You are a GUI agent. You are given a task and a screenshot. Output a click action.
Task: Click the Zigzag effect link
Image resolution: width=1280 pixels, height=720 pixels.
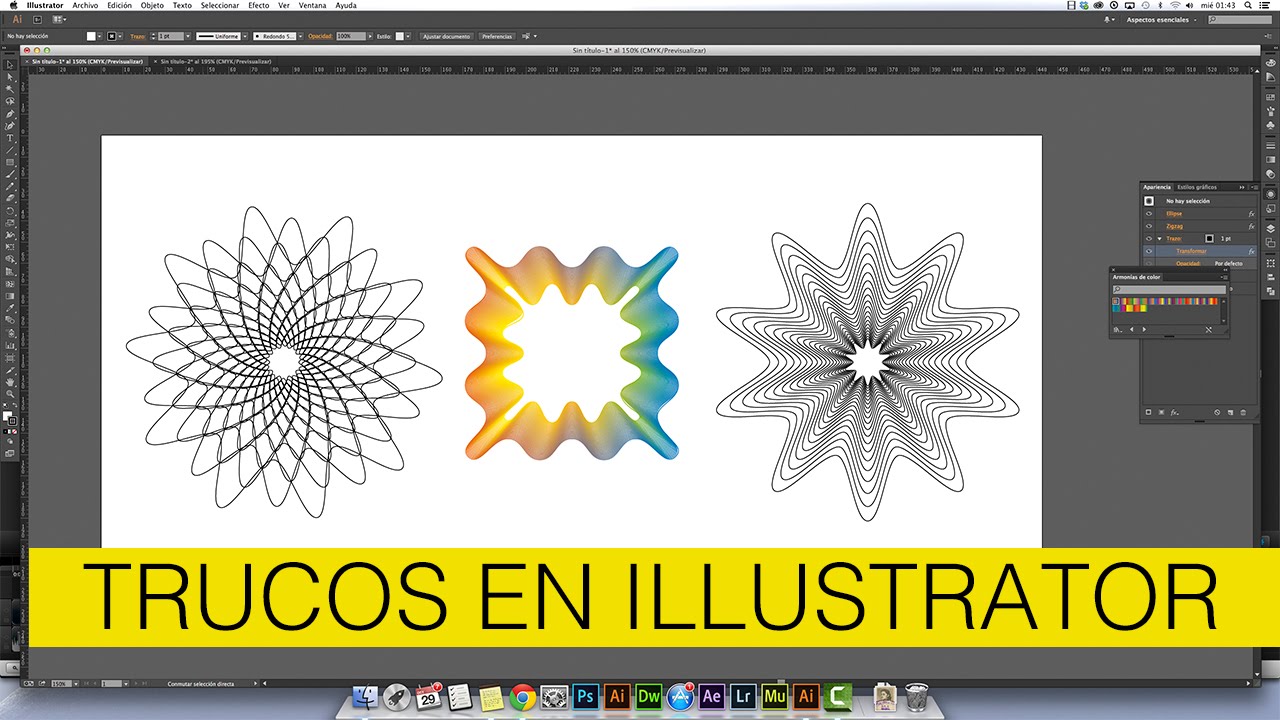click(1174, 226)
